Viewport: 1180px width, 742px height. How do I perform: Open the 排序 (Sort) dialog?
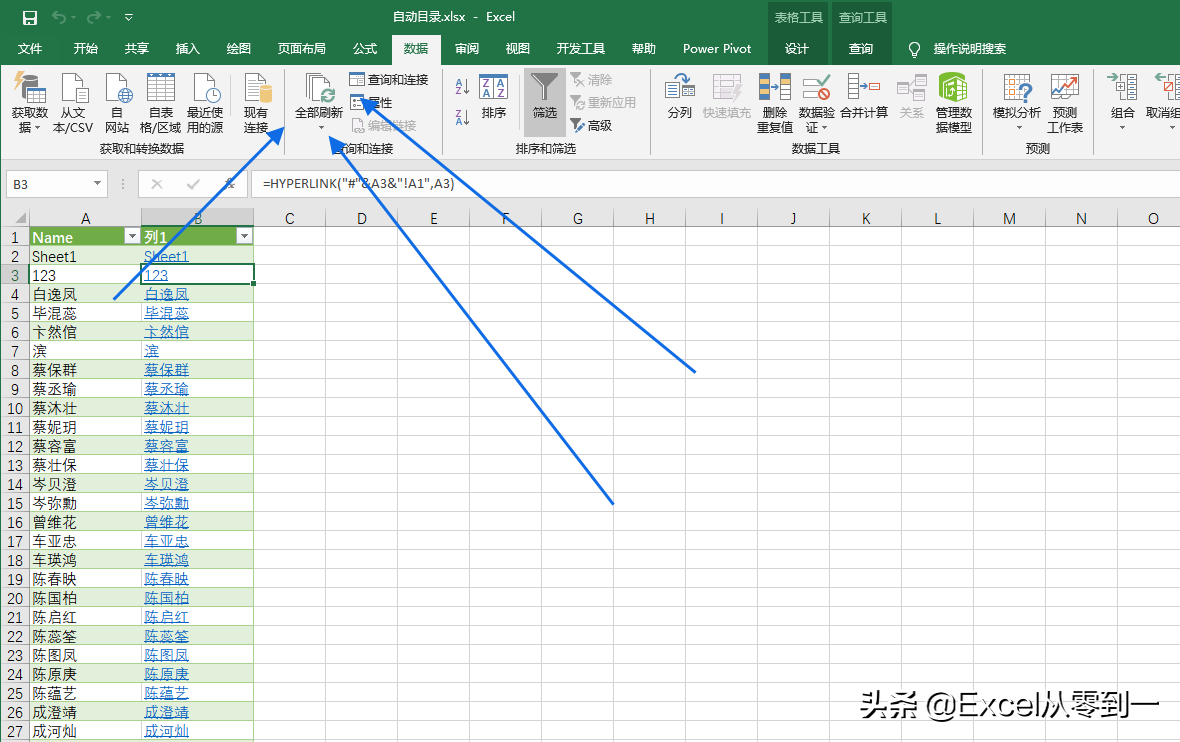pos(494,96)
